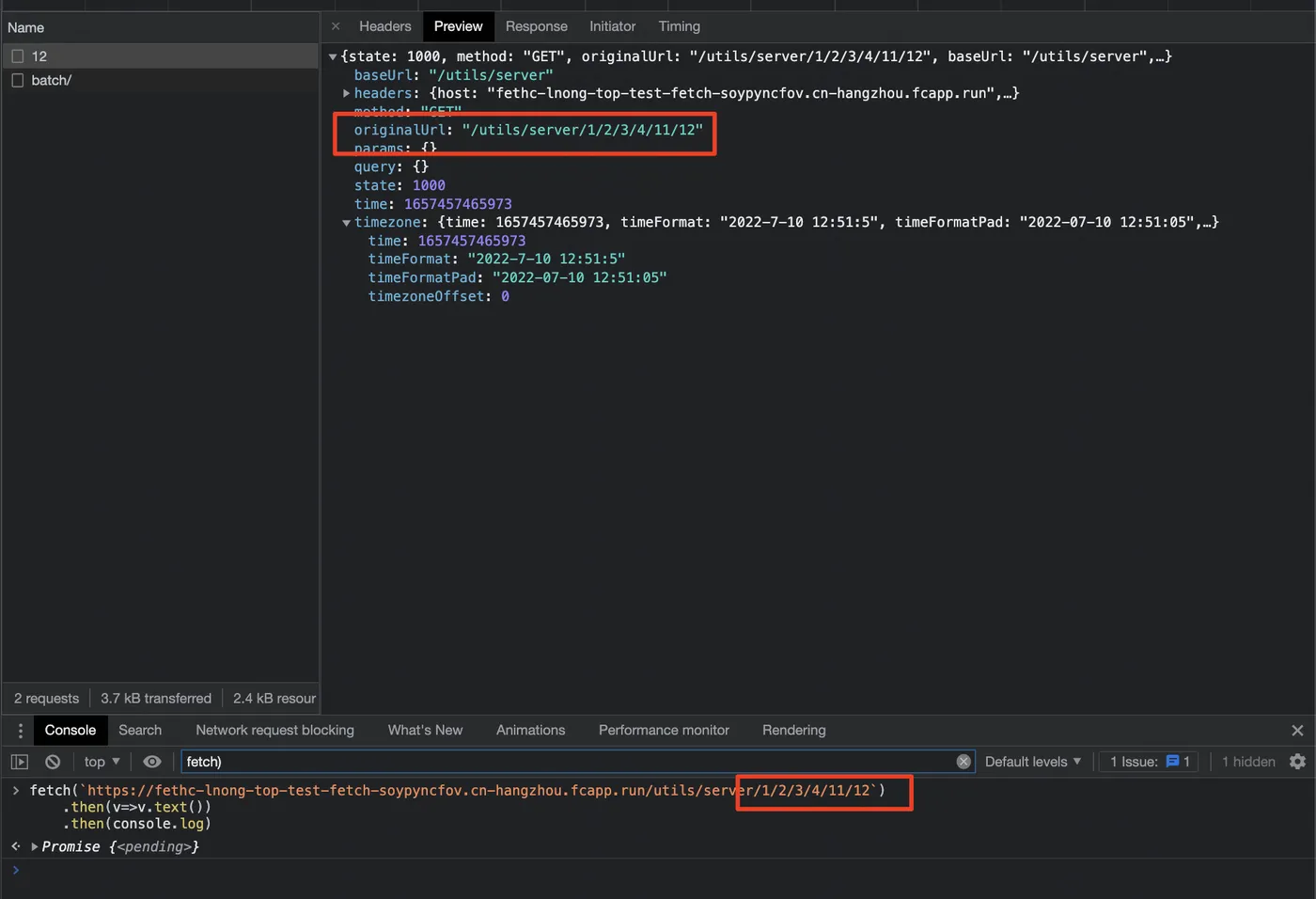1316x899 pixels.
Task: Open the Default levels dropdown
Action: pyautogui.click(x=1033, y=762)
